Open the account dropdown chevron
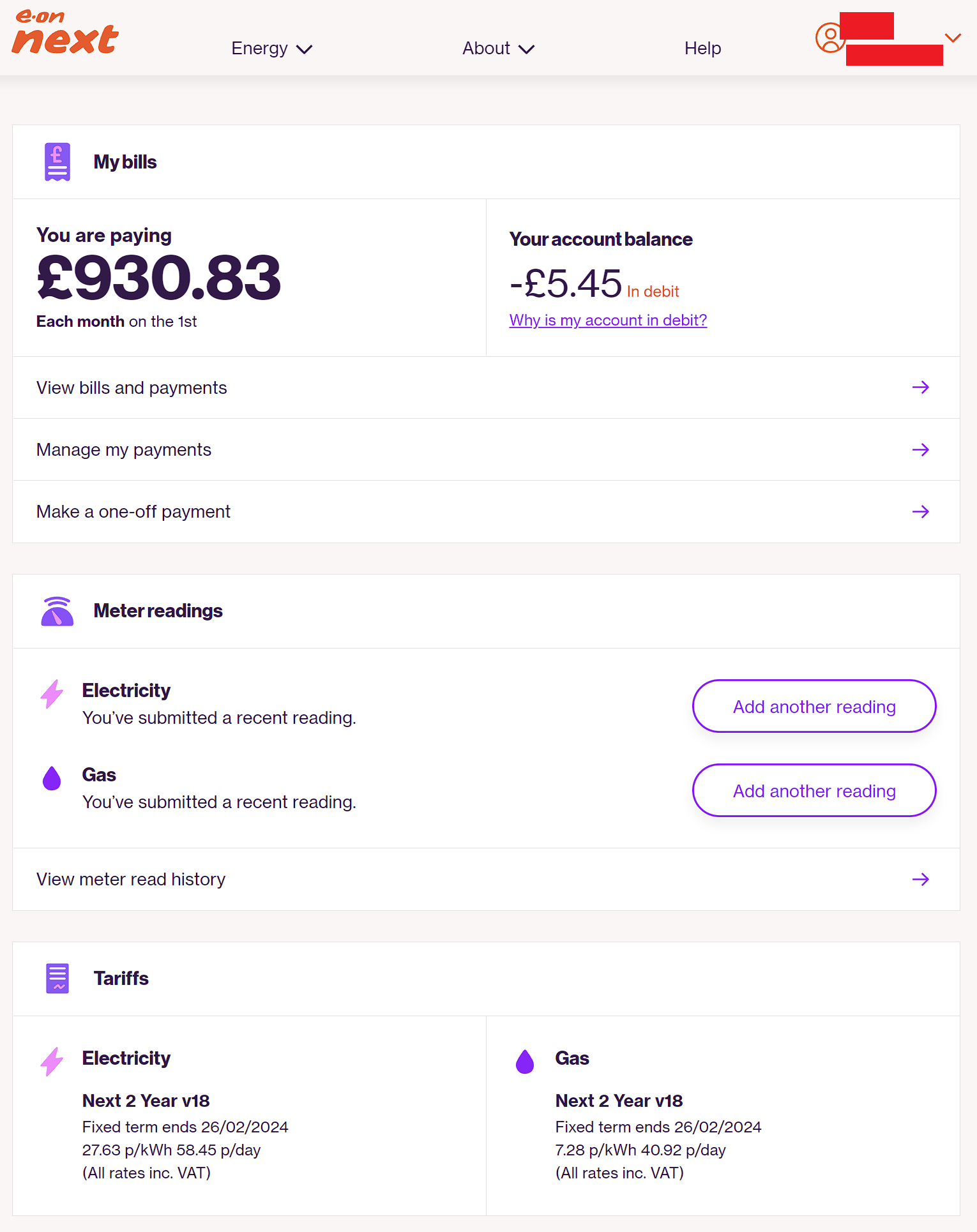Screen dimensions: 977x1232 click(953, 38)
